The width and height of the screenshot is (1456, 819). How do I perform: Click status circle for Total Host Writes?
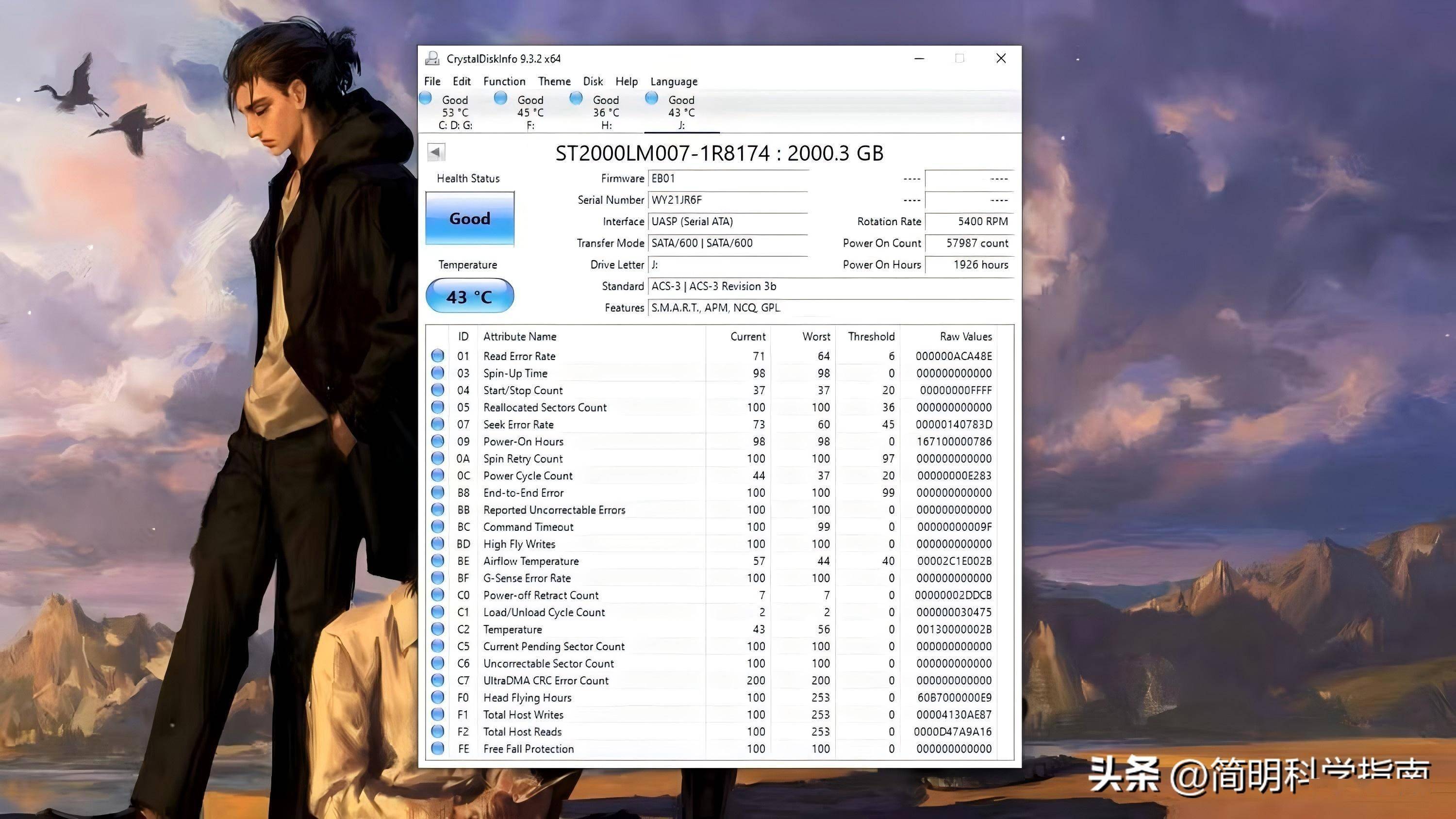(437, 714)
